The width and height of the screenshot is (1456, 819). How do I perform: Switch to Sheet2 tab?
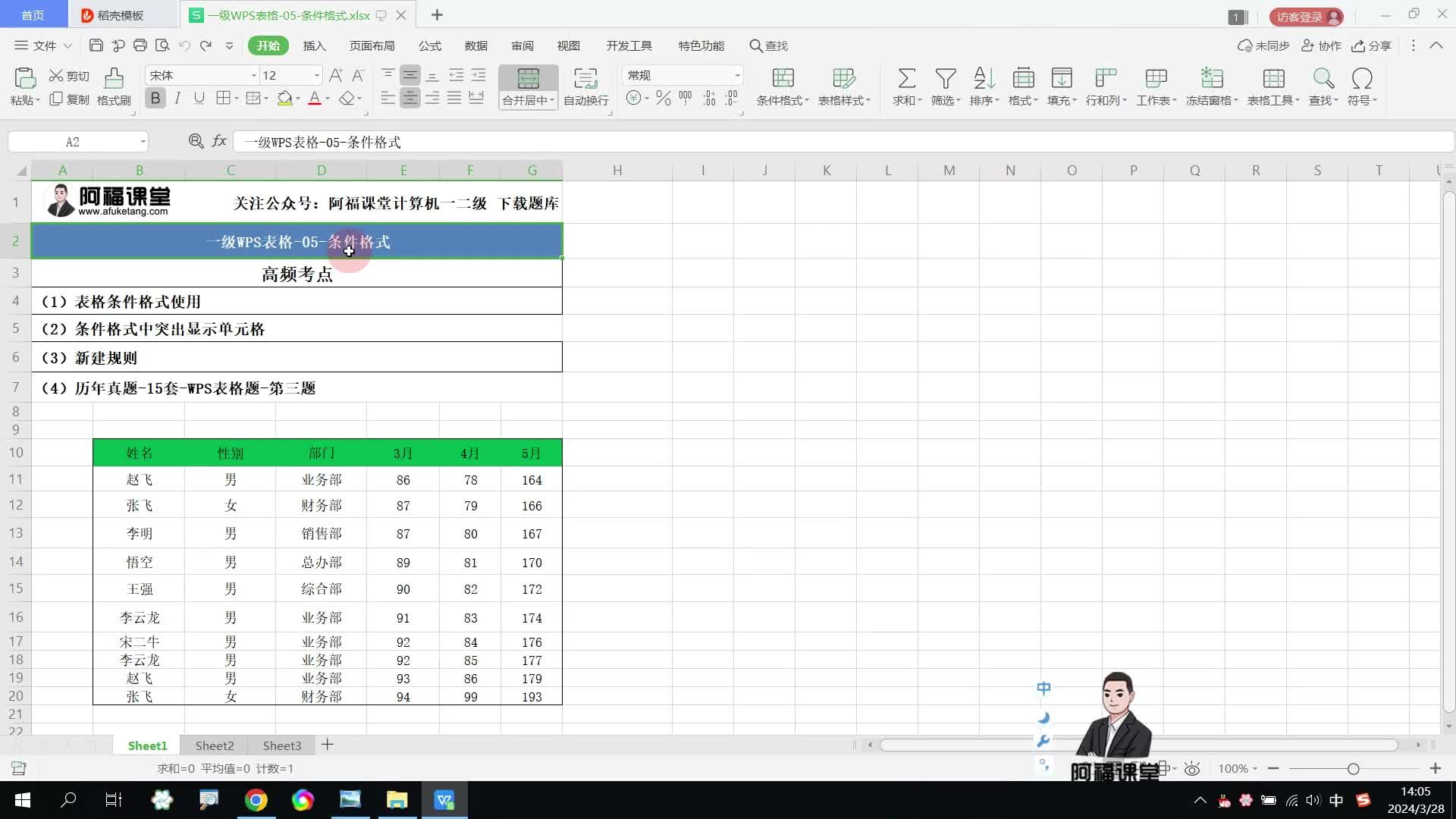click(215, 745)
